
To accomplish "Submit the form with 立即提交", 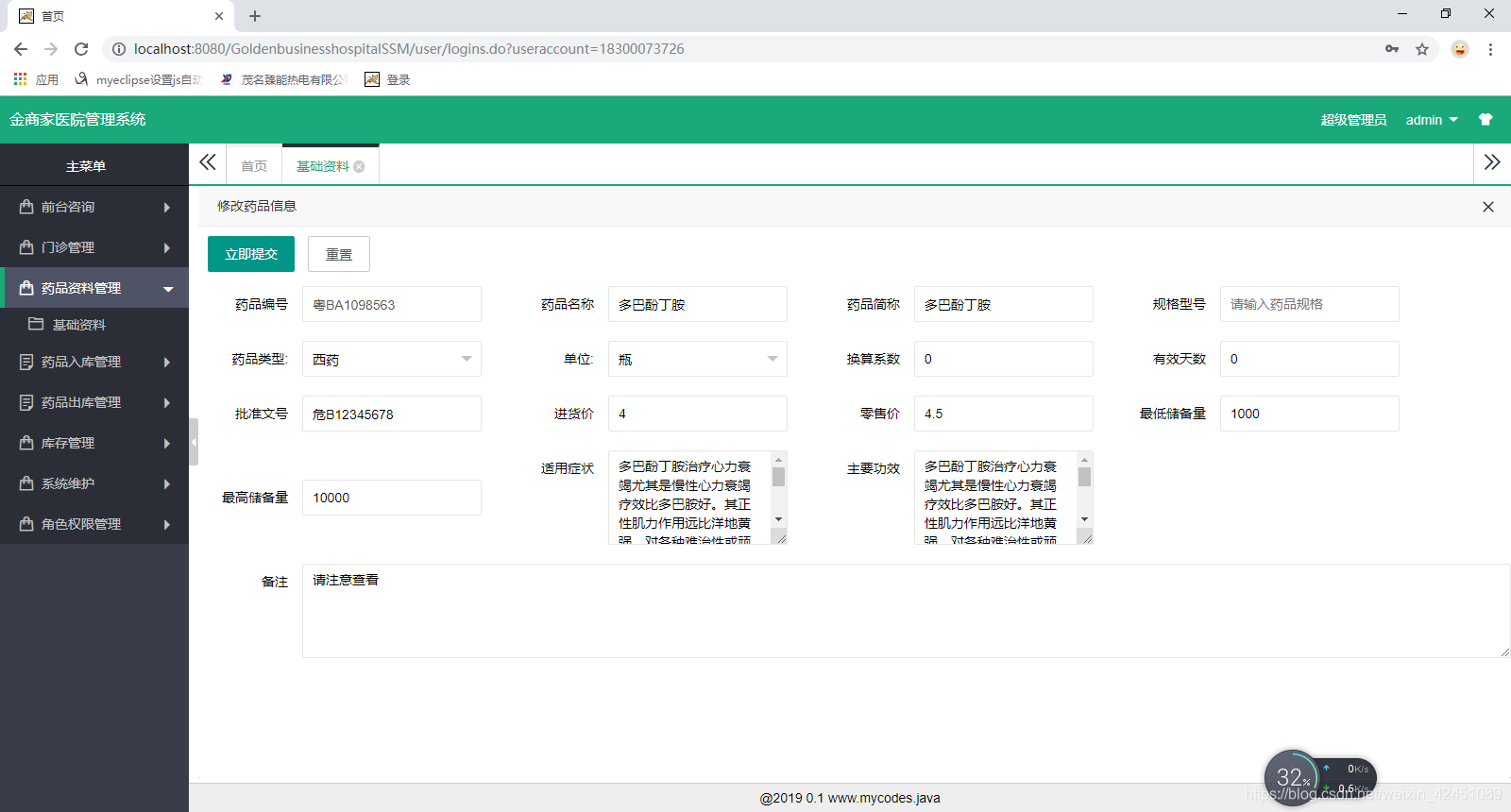I will pyautogui.click(x=251, y=254).
